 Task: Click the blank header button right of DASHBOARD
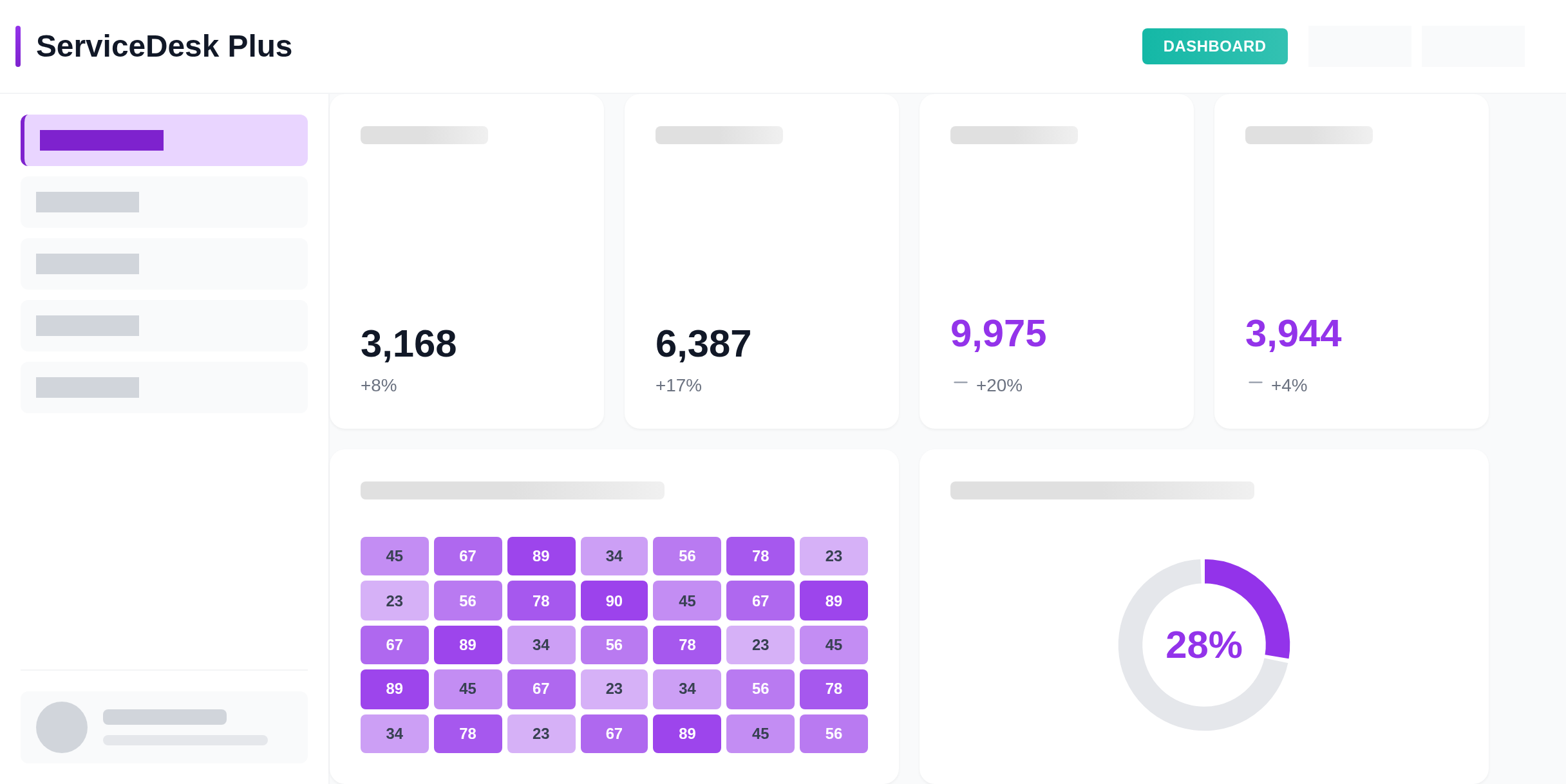click(1359, 46)
